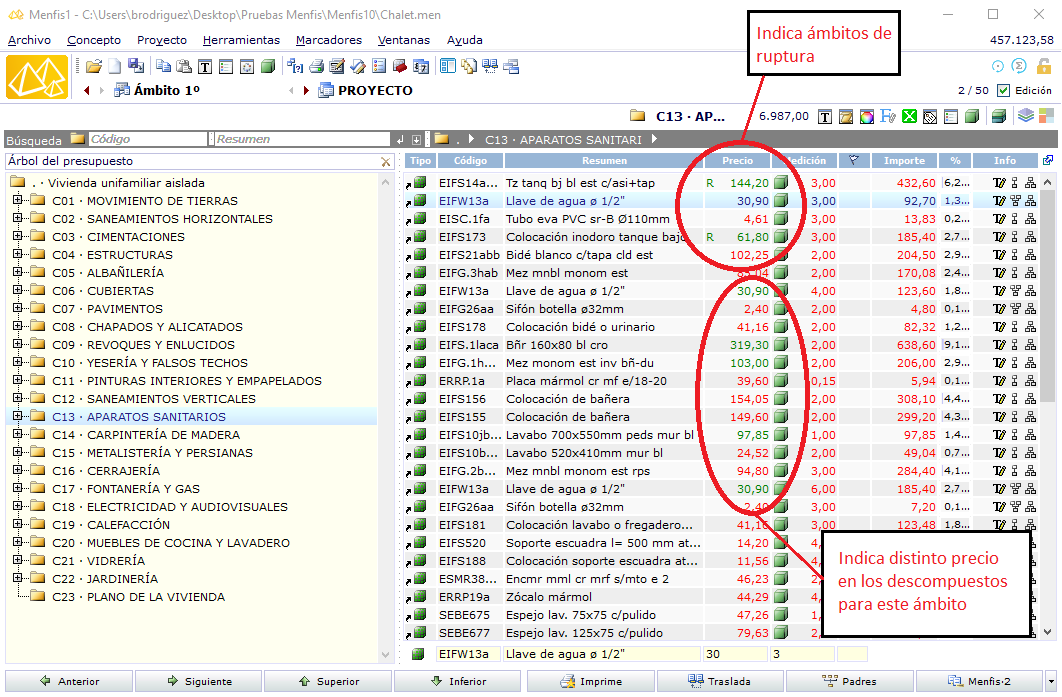Save the budget with the floppy disk icon
This screenshot has height=697, width=1062.
[136, 66]
